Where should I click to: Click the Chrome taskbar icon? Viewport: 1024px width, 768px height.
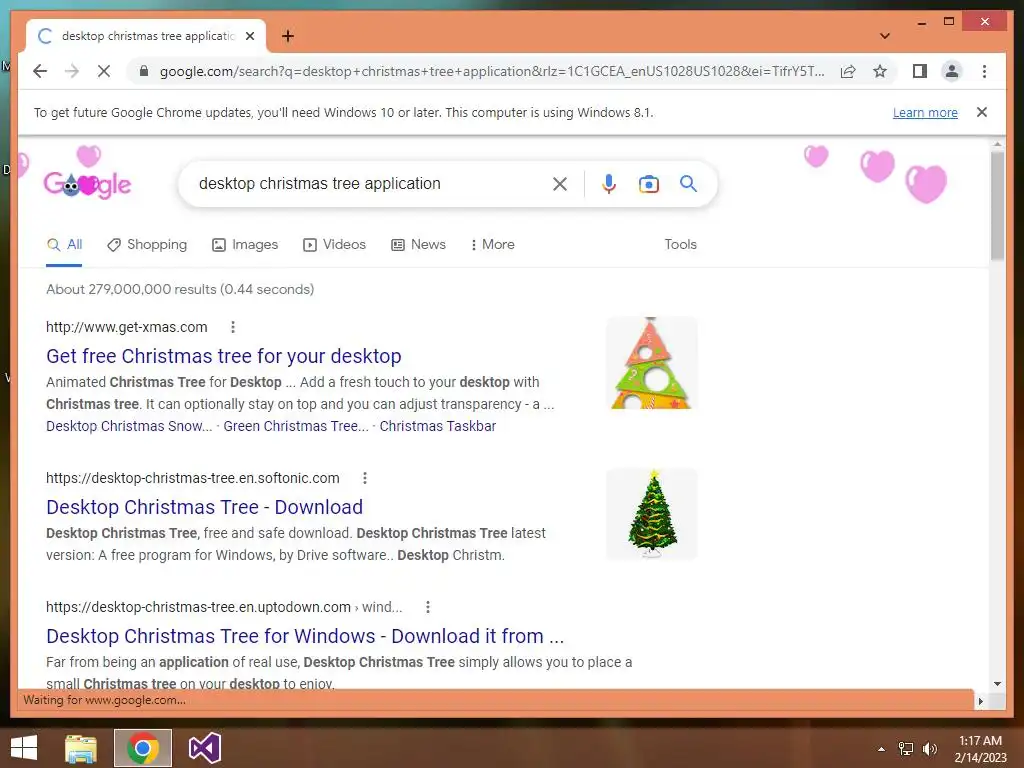coord(143,748)
